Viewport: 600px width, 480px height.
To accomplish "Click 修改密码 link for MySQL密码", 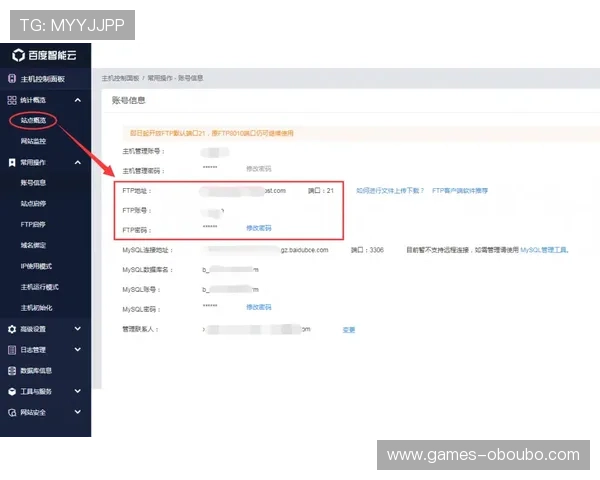I will coord(259,307).
